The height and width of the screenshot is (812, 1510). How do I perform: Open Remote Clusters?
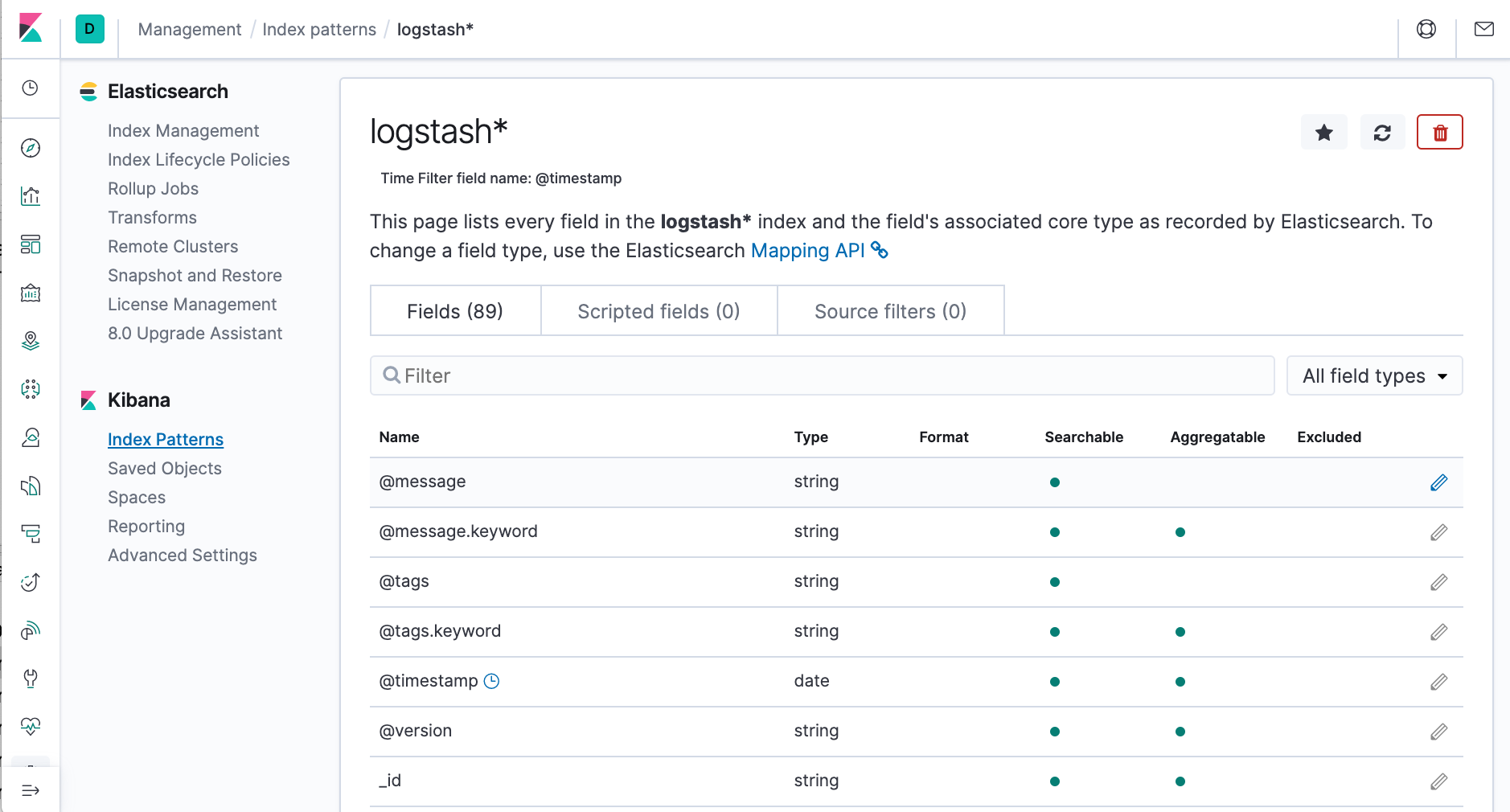pyautogui.click(x=173, y=246)
